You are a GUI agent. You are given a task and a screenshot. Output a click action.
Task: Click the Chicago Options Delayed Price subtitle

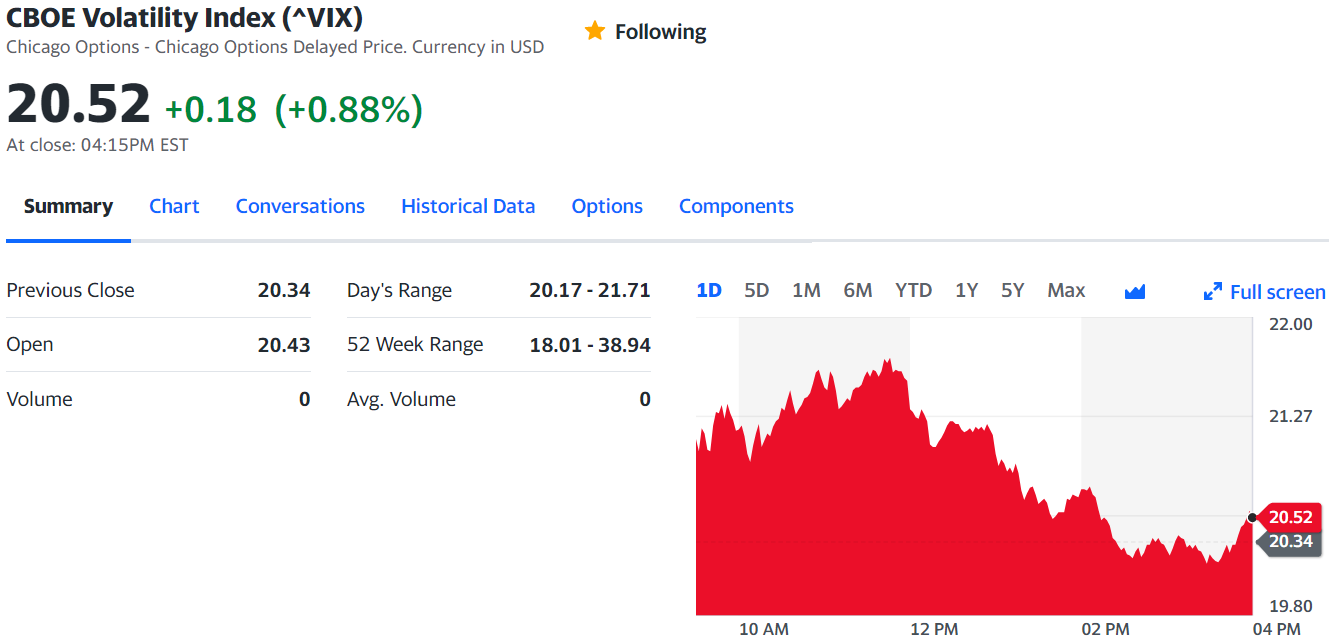(x=275, y=47)
